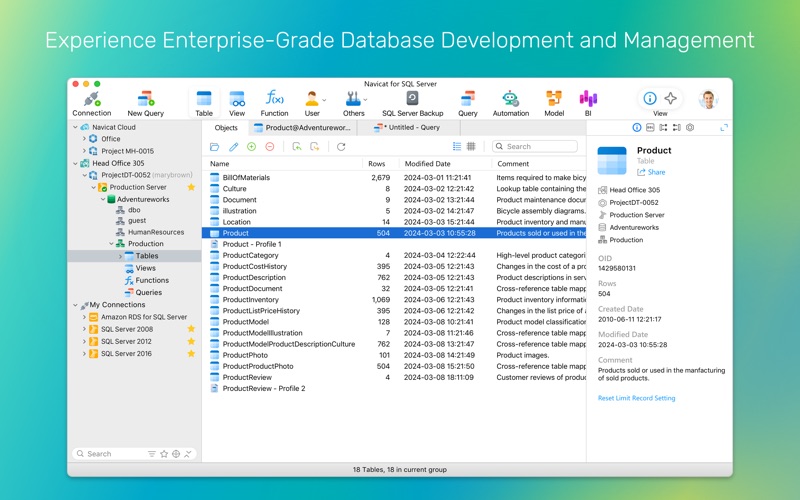Click the Share link for Product
Image resolution: width=800 pixels, height=500 pixels.
(x=651, y=172)
